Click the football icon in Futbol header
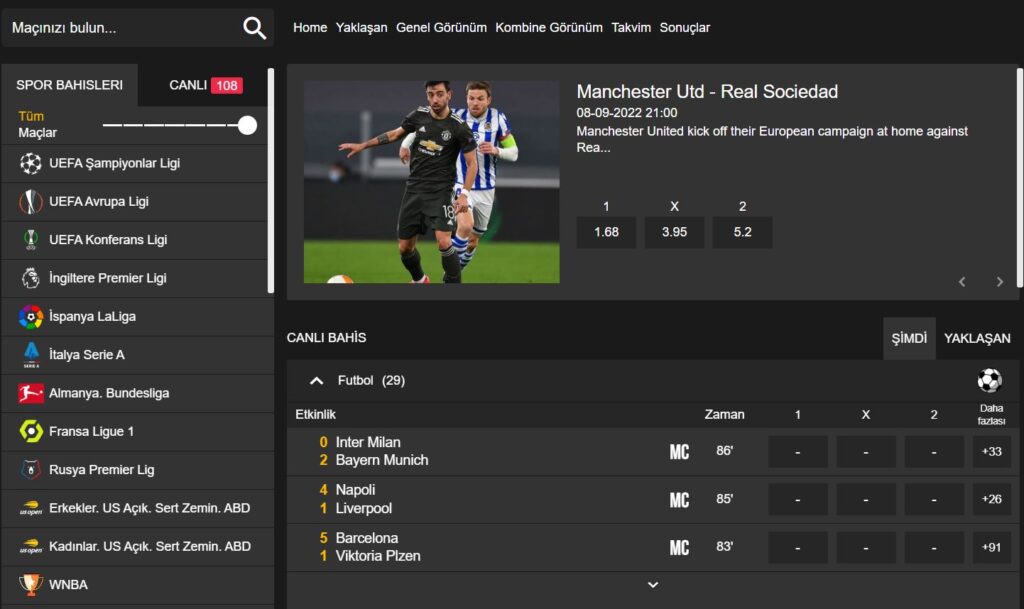 click(x=989, y=381)
